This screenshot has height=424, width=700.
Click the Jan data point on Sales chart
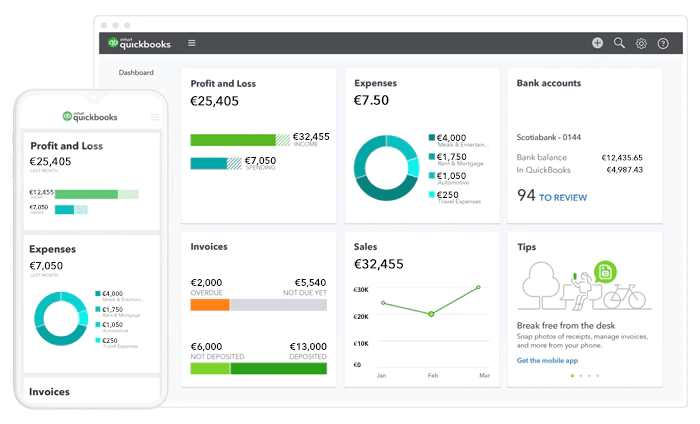pyautogui.click(x=383, y=303)
